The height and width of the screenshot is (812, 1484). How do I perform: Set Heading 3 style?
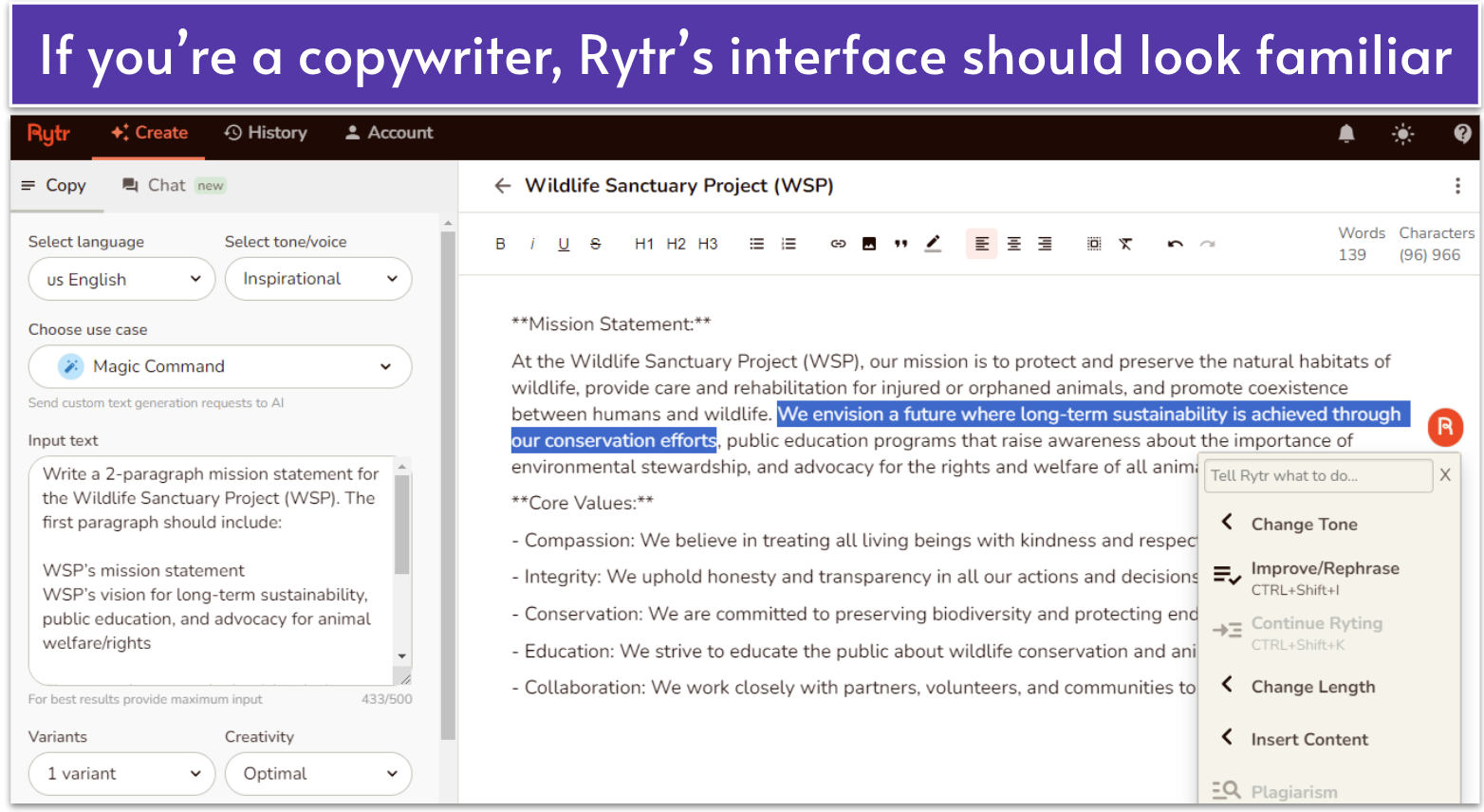pyautogui.click(x=708, y=244)
